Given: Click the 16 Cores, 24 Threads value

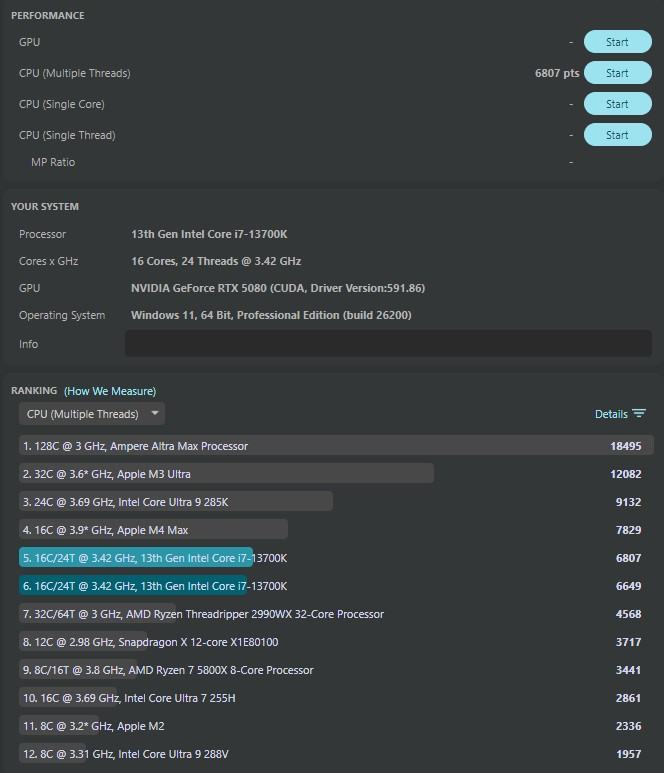Looking at the screenshot, I should tap(216, 261).
